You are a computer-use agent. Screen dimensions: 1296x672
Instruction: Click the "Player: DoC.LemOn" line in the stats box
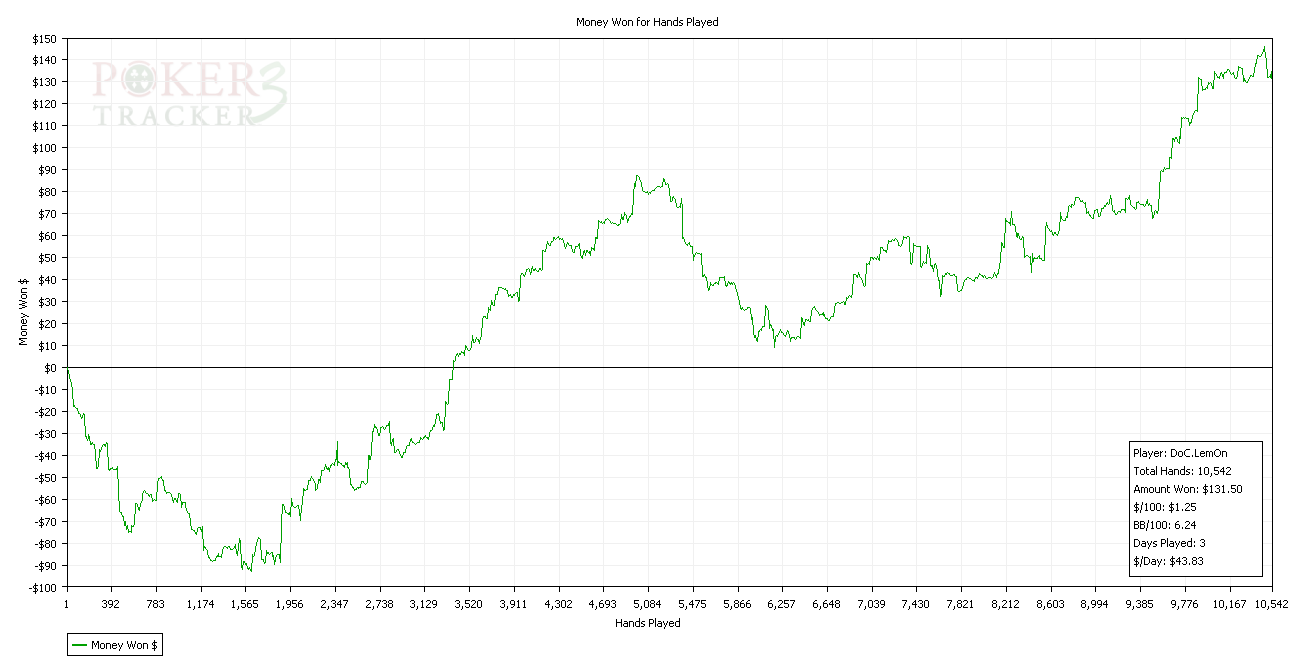coord(1180,453)
